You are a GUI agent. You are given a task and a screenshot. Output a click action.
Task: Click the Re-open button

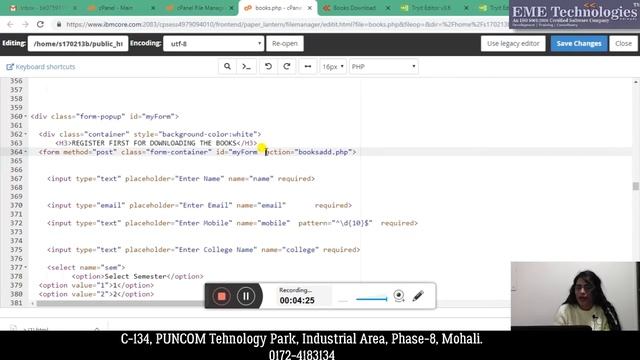[x=285, y=44]
